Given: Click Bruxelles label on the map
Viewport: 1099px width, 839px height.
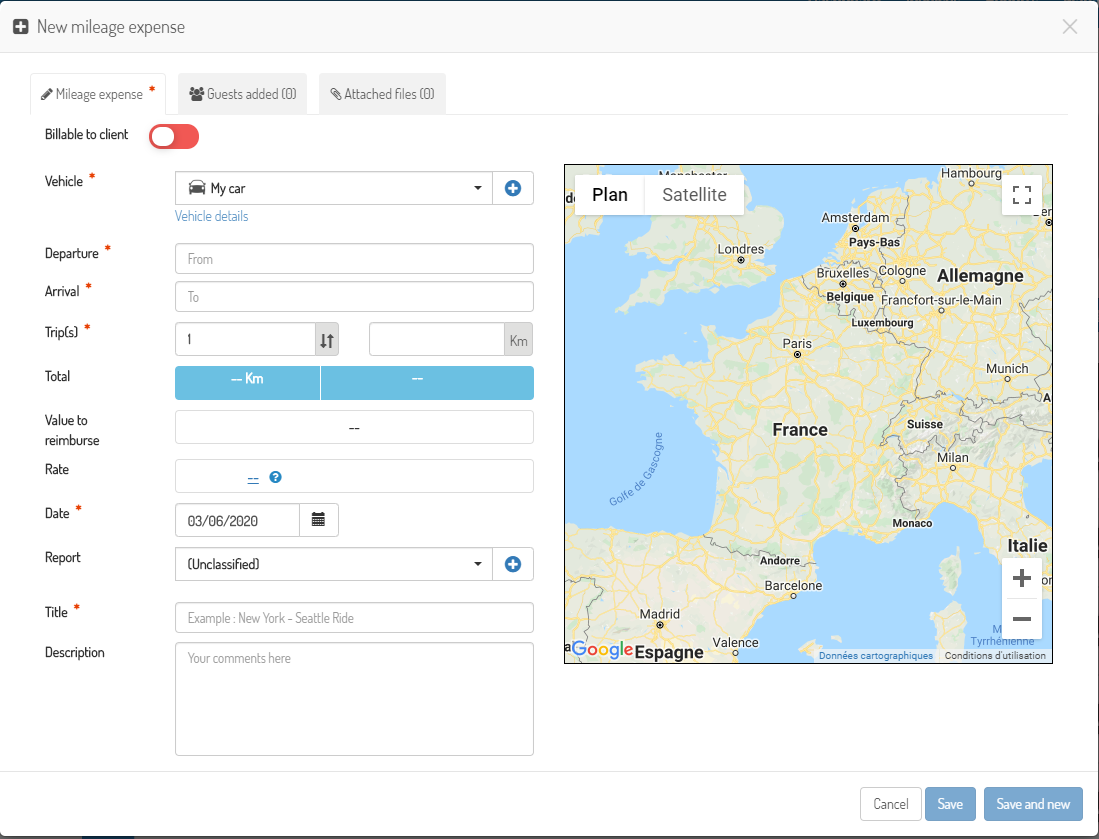Looking at the screenshot, I should point(842,273).
